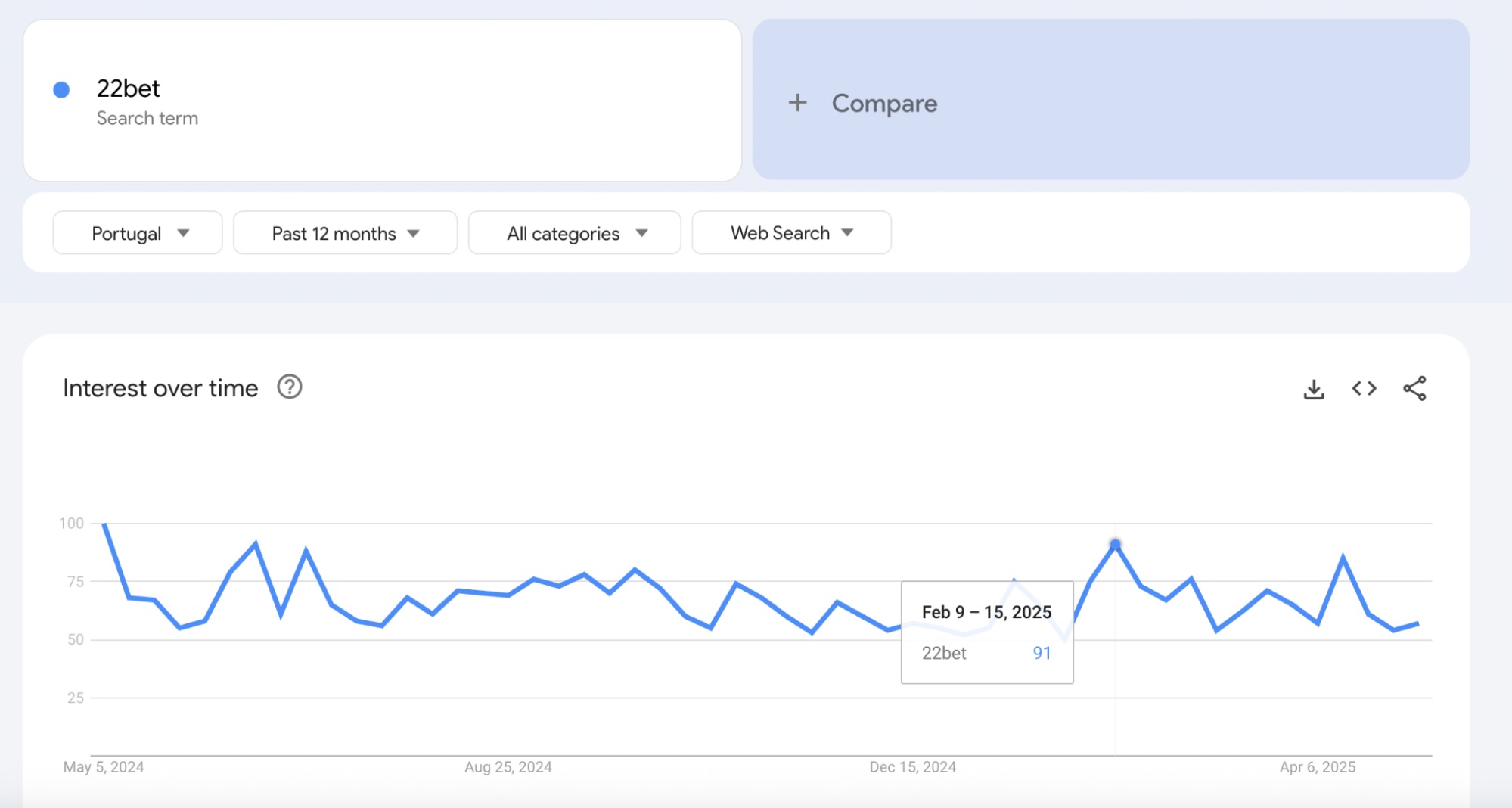Add a Compare search term
The width and height of the screenshot is (1512, 808).
tap(1110, 100)
